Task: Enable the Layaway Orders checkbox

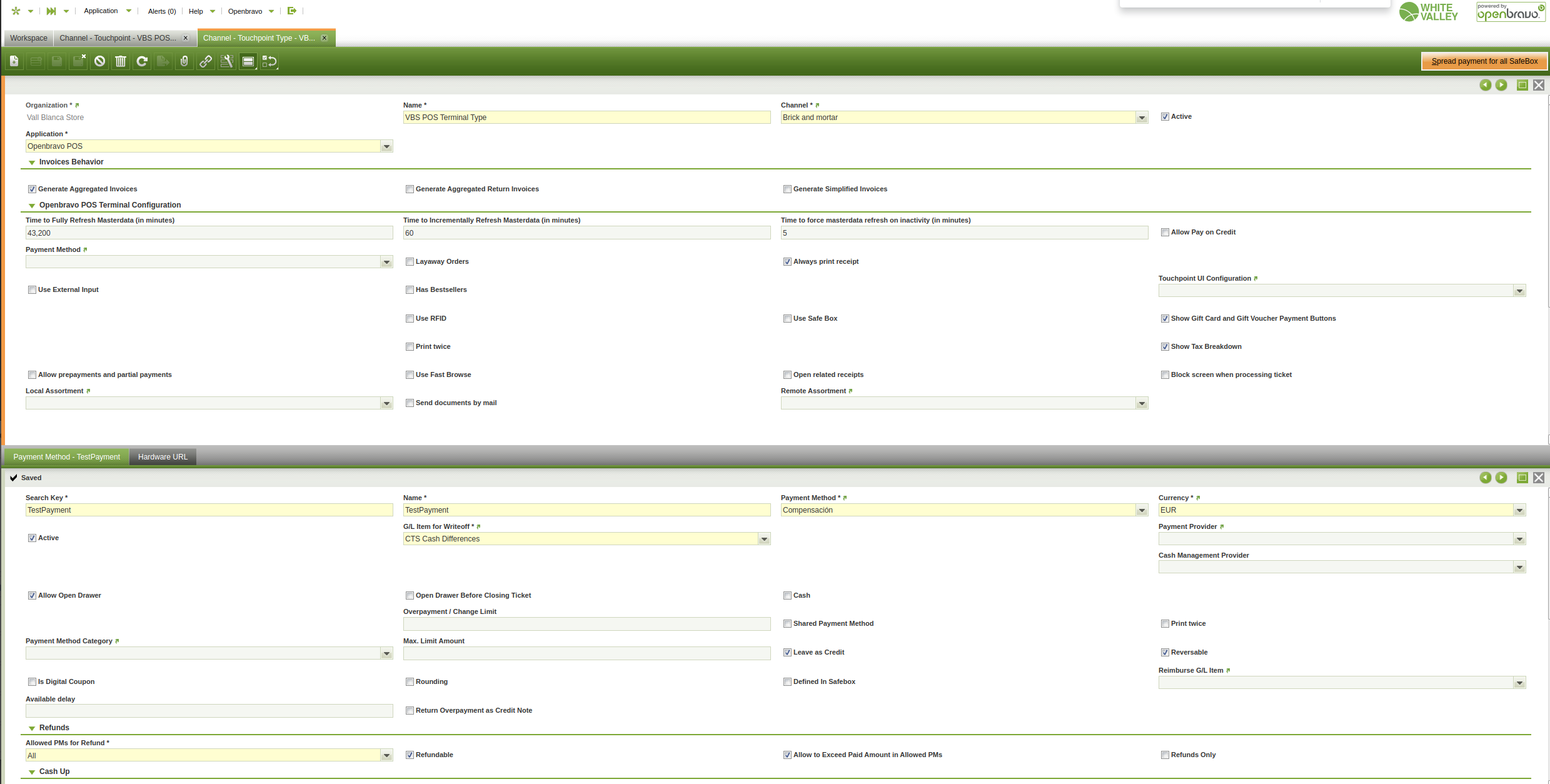Action: [410, 262]
